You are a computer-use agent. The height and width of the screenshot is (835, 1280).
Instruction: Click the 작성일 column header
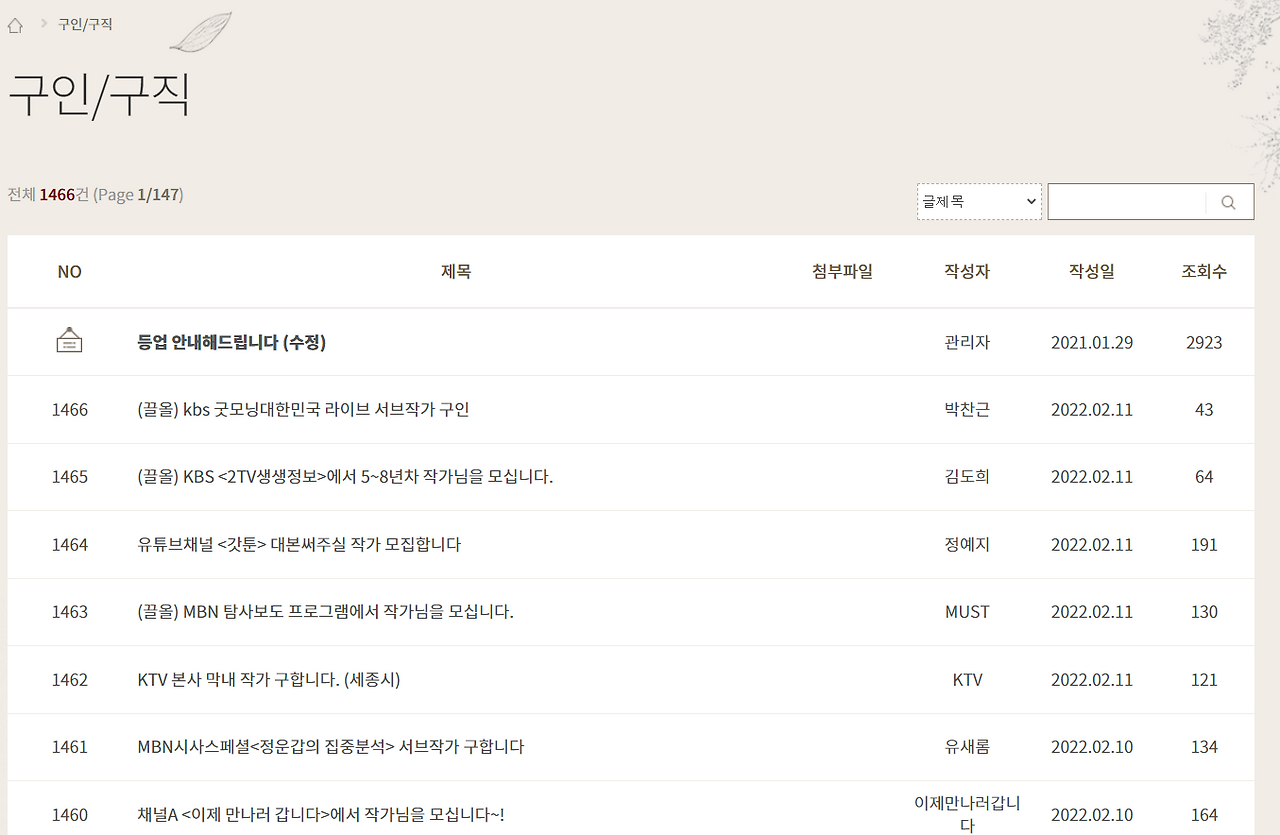[1092, 272]
